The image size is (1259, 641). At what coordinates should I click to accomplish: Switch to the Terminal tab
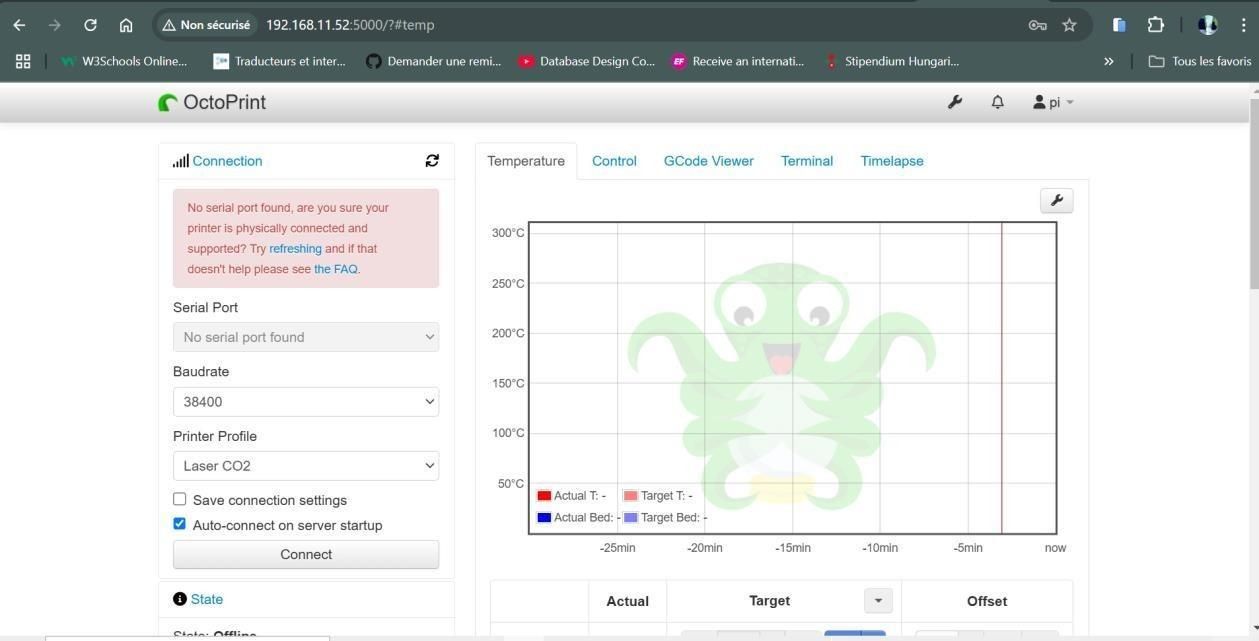pos(807,161)
